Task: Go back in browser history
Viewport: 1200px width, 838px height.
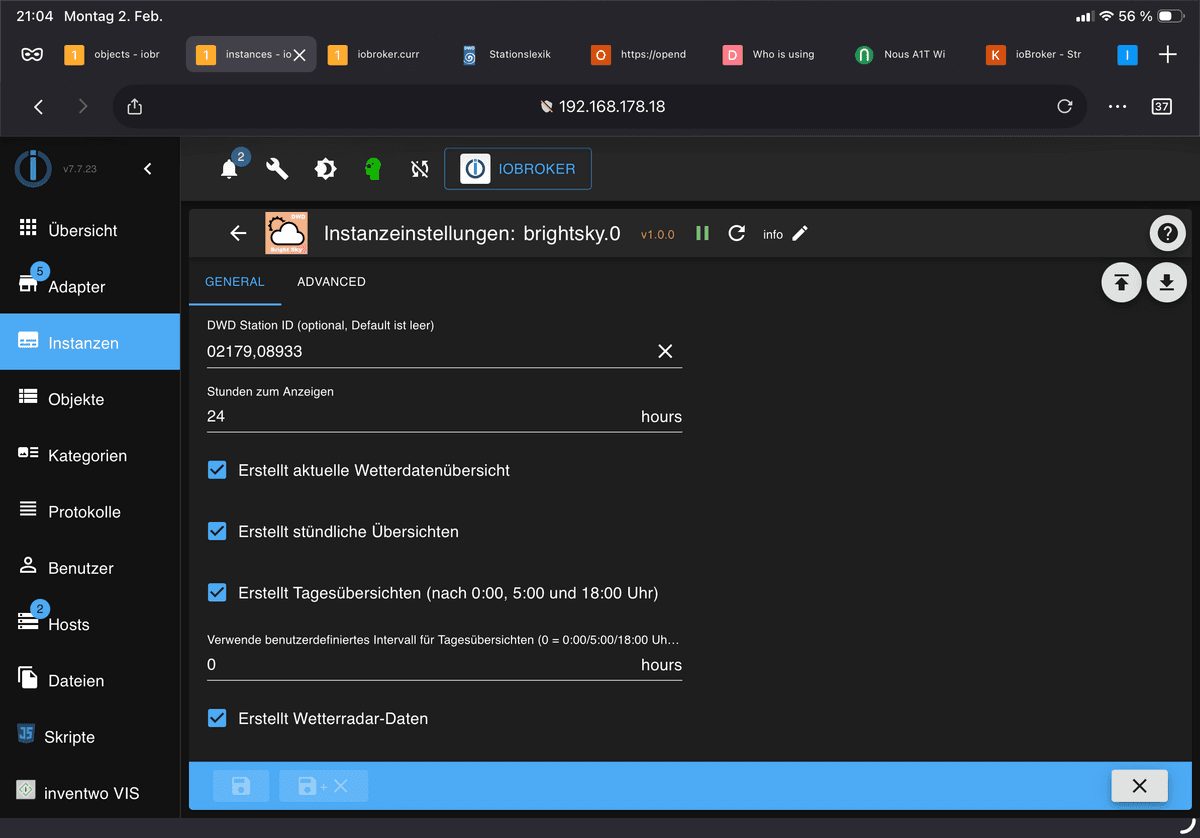Action: tap(39, 106)
